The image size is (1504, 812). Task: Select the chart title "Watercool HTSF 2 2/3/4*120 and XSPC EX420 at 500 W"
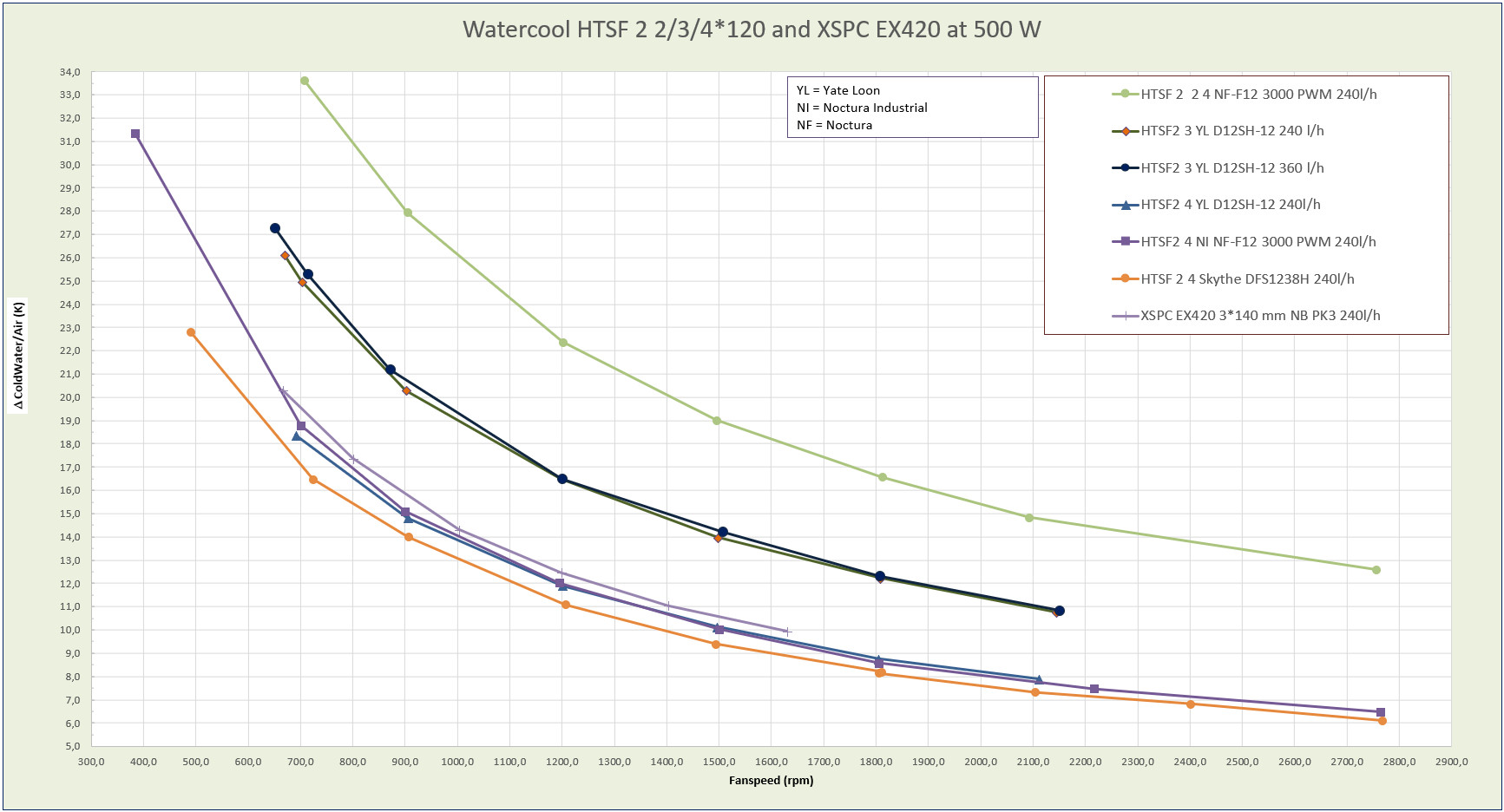752,29
